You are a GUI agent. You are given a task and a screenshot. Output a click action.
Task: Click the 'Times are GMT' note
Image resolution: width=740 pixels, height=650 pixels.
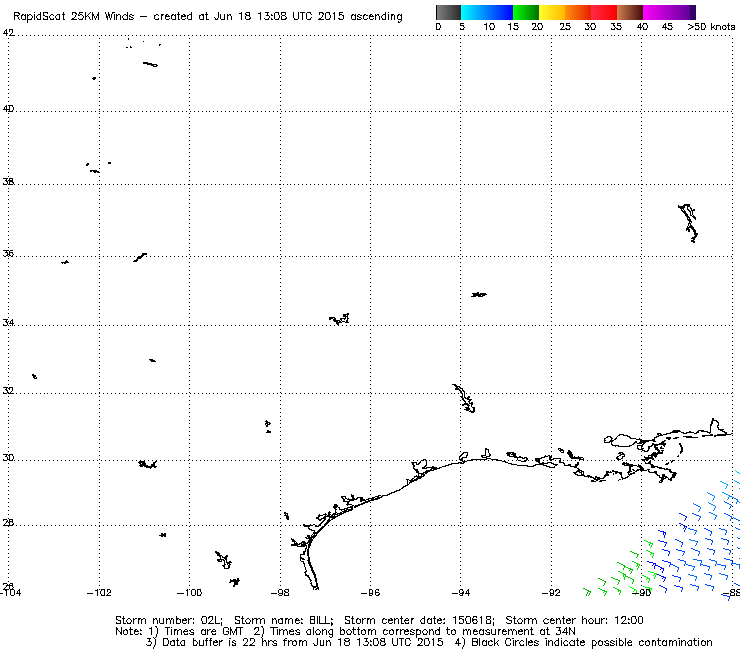click(203, 632)
